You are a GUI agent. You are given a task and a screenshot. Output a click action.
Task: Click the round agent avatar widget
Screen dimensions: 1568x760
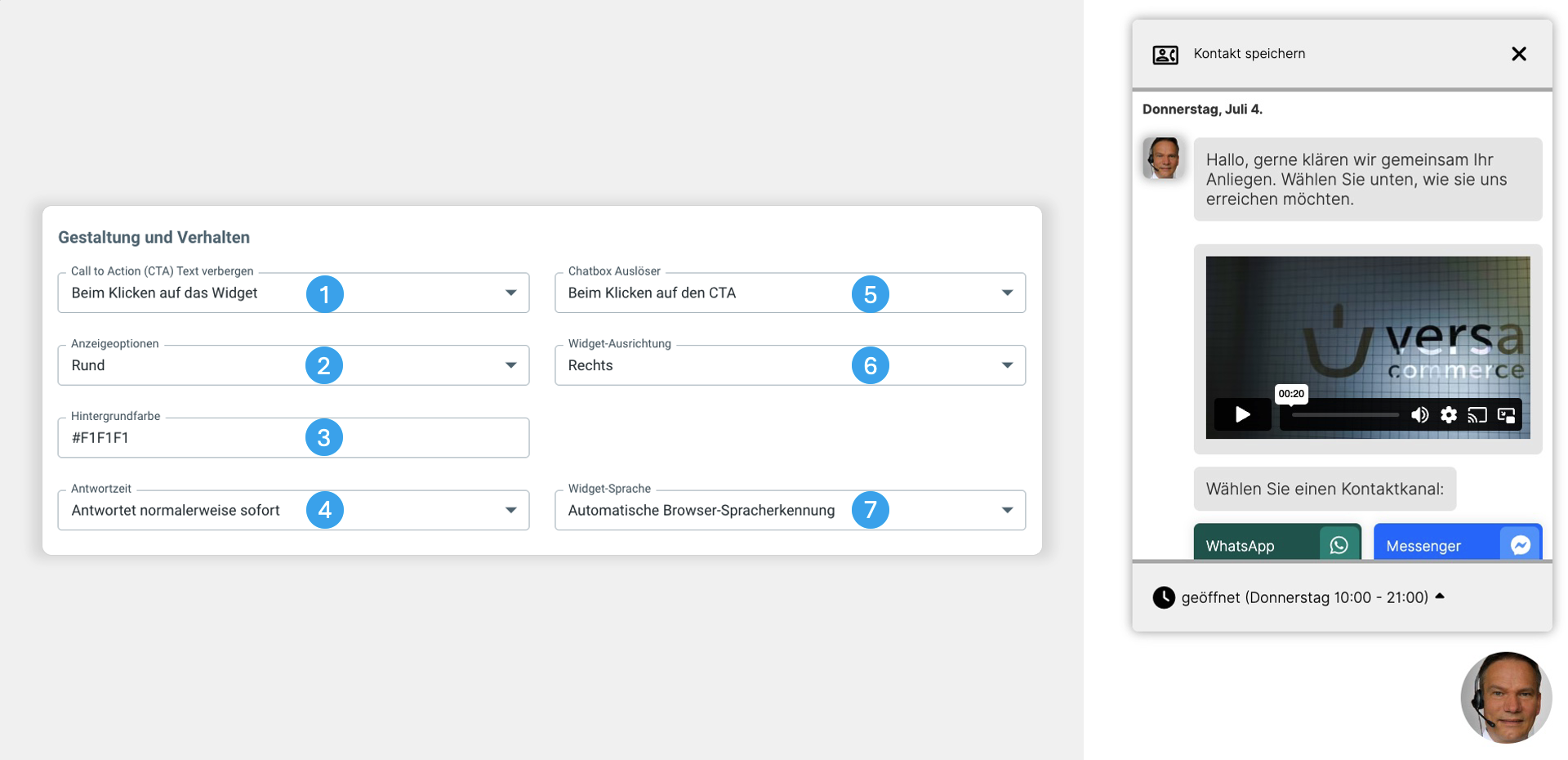1506,697
